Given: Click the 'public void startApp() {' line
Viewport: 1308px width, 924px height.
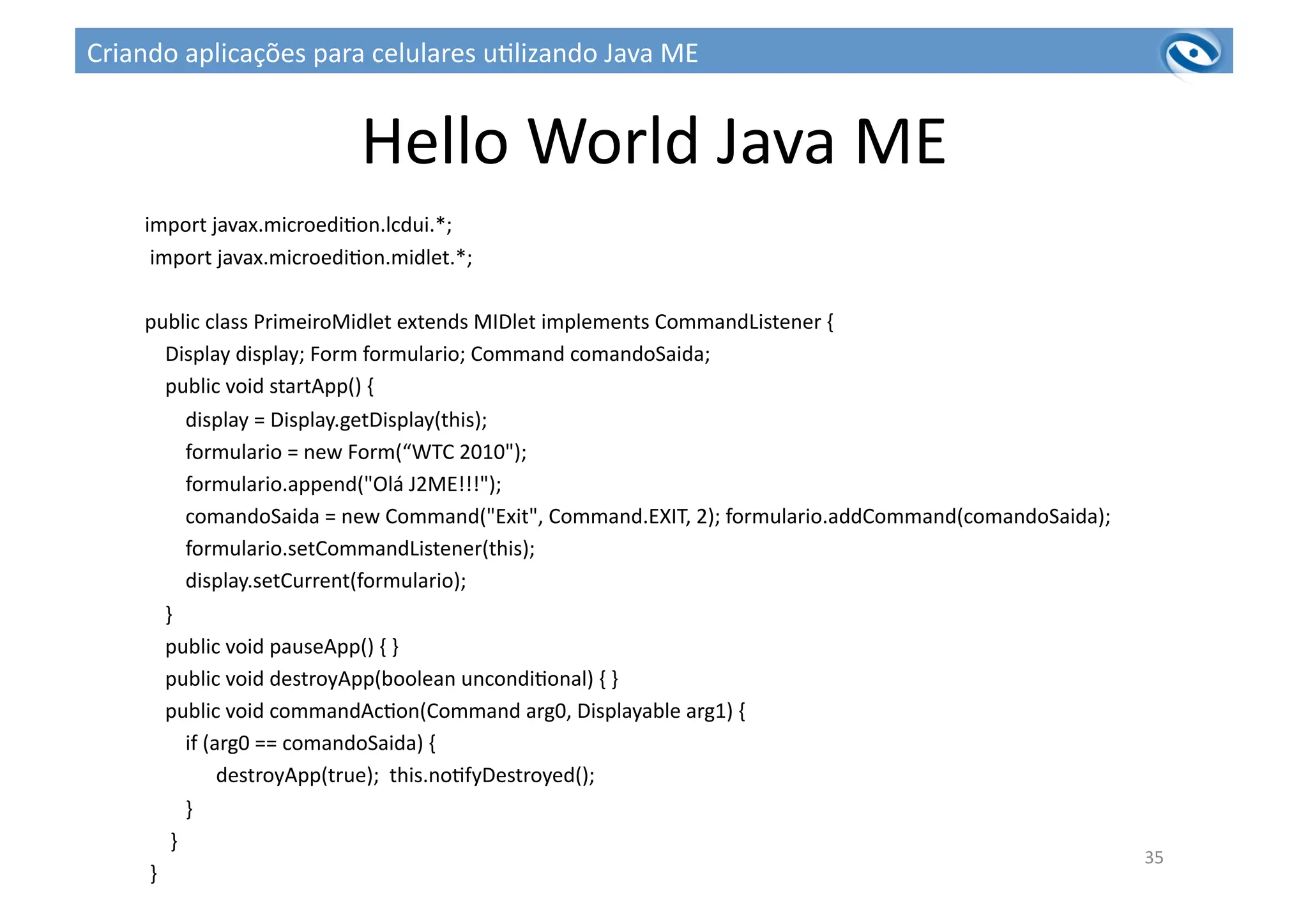Looking at the screenshot, I should tap(270, 386).
